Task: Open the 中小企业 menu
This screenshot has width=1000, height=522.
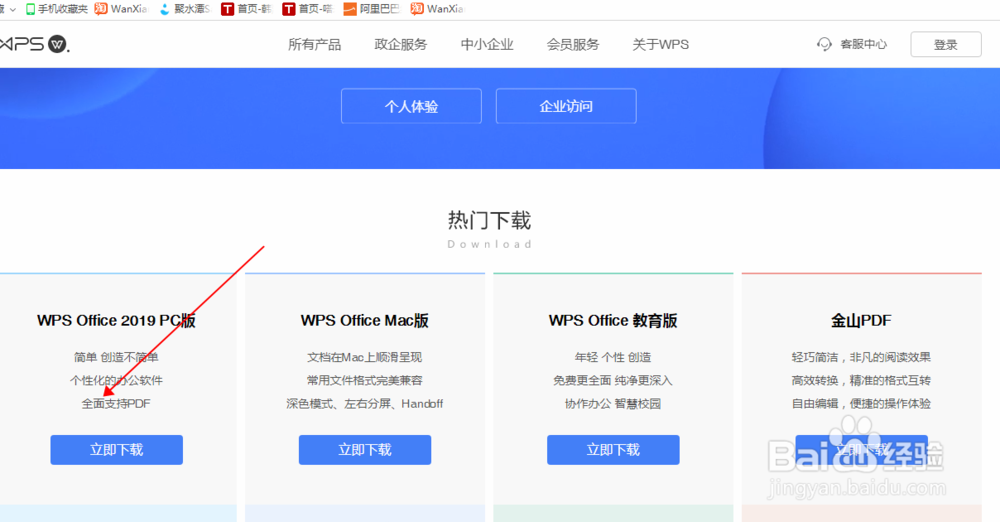Action: (487, 45)
